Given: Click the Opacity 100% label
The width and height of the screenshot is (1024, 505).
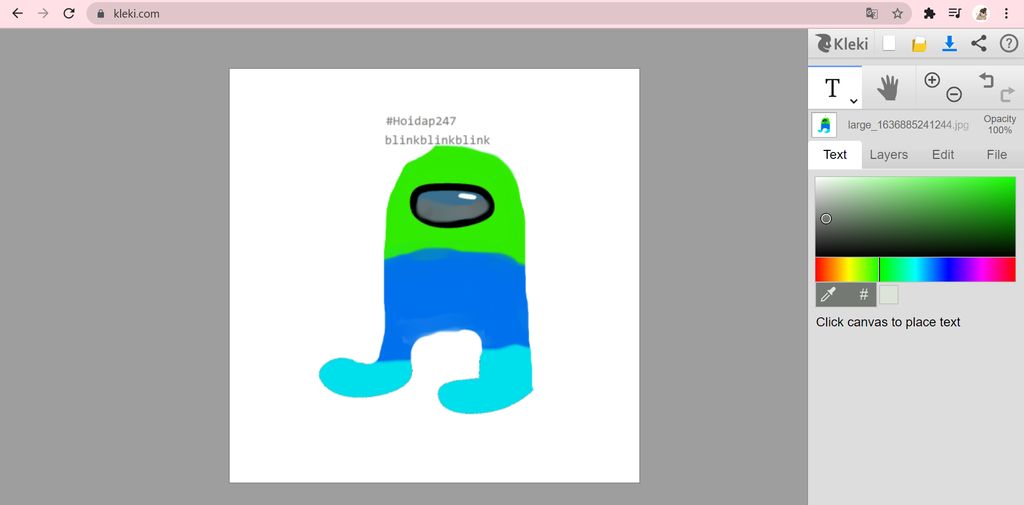Looking at the screenshot, I should coord(1000,124).
